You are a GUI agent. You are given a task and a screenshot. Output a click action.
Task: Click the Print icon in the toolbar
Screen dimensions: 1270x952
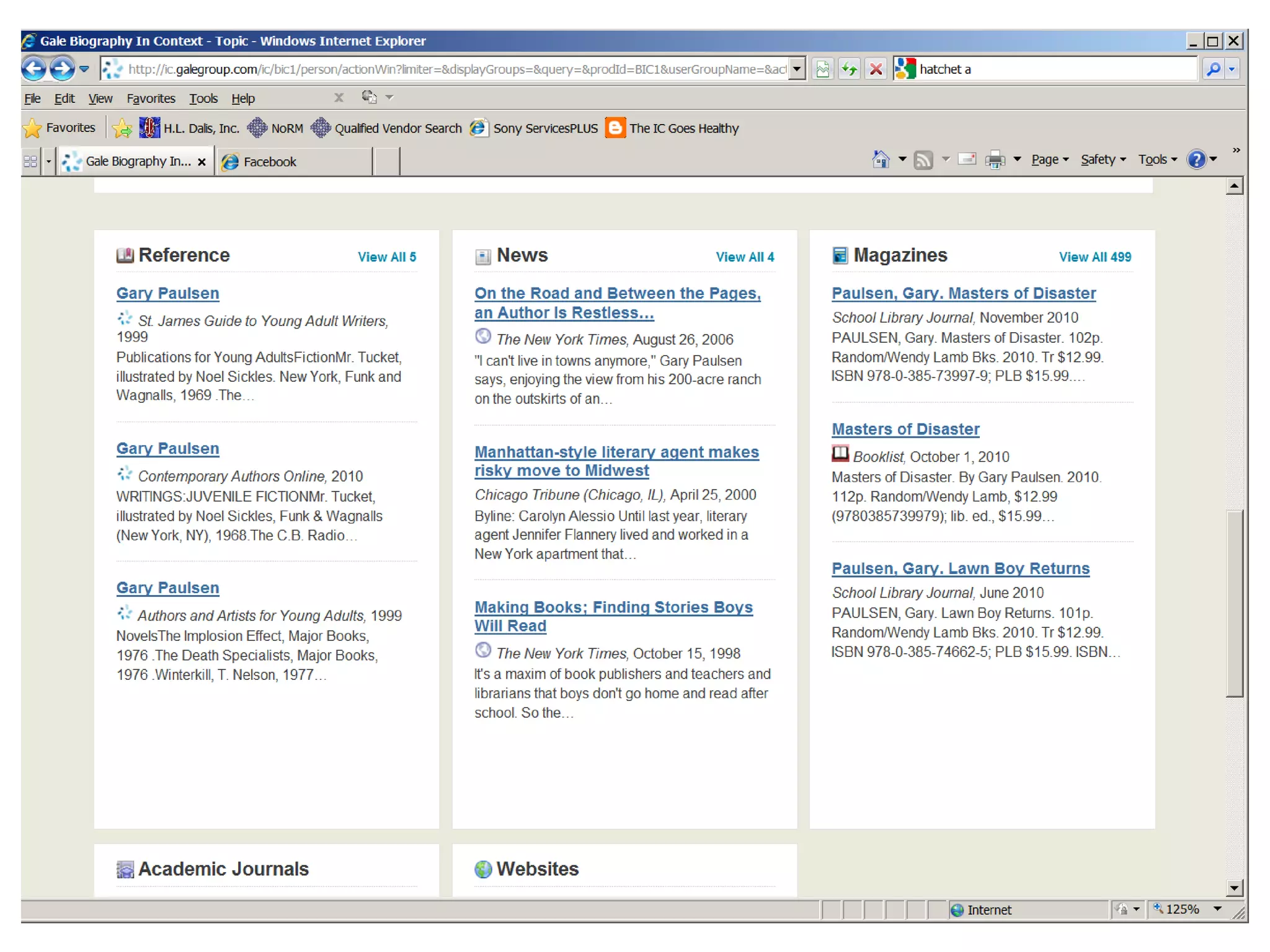tap(995, 160)
